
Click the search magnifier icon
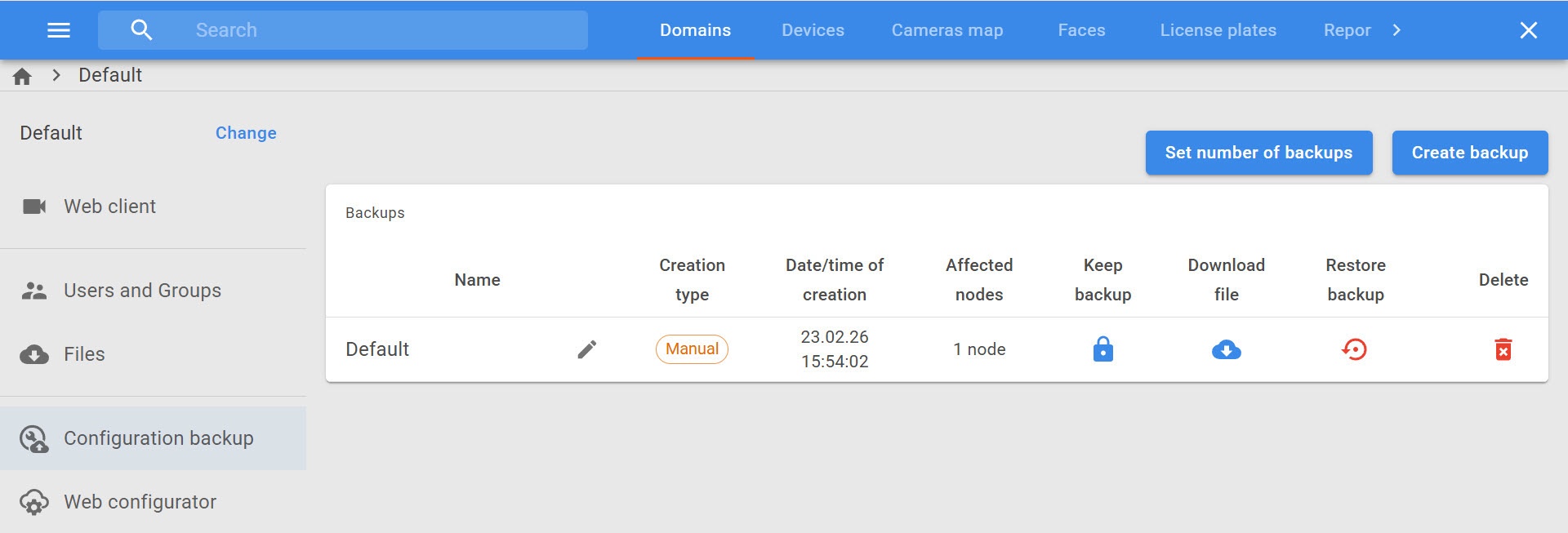(x=141, y=30)
